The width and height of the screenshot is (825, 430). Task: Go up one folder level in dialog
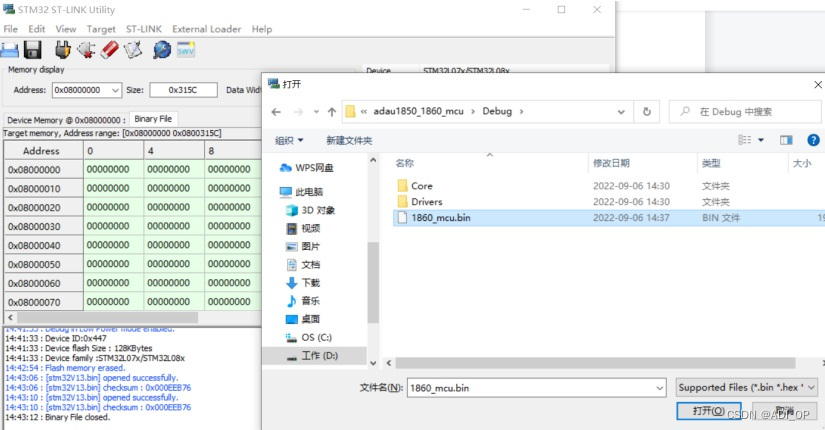pyautogui.click(x=331, y=112)
